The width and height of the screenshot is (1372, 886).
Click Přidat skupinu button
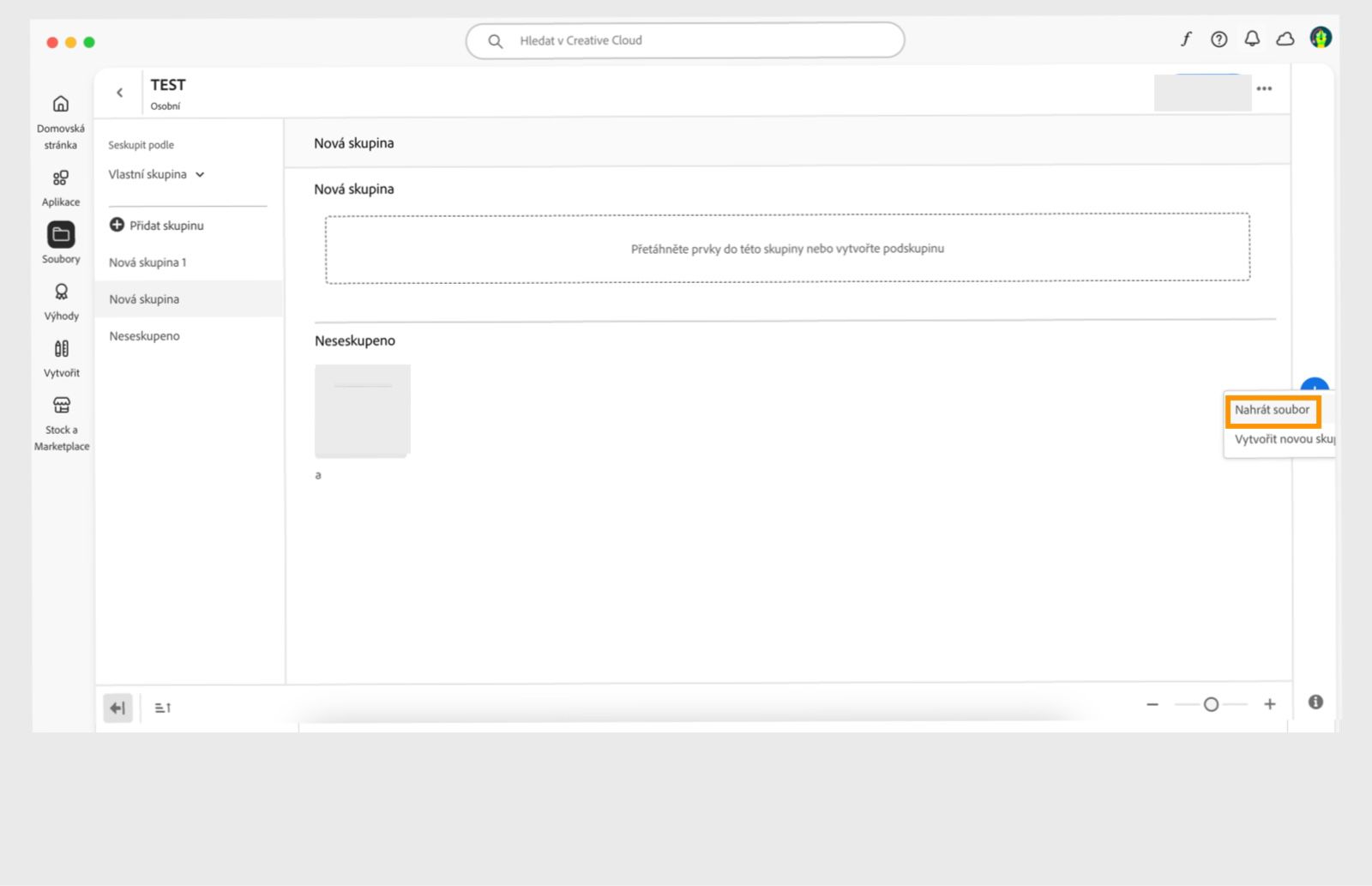tap(157, 226)
